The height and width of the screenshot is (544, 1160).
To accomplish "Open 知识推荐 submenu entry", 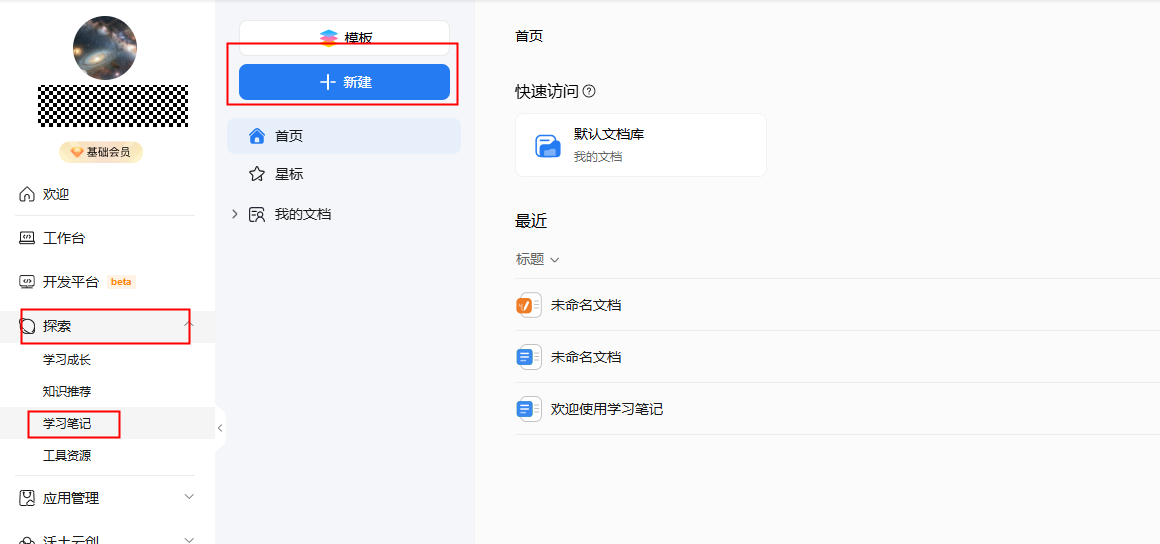I will pos(67,392).
